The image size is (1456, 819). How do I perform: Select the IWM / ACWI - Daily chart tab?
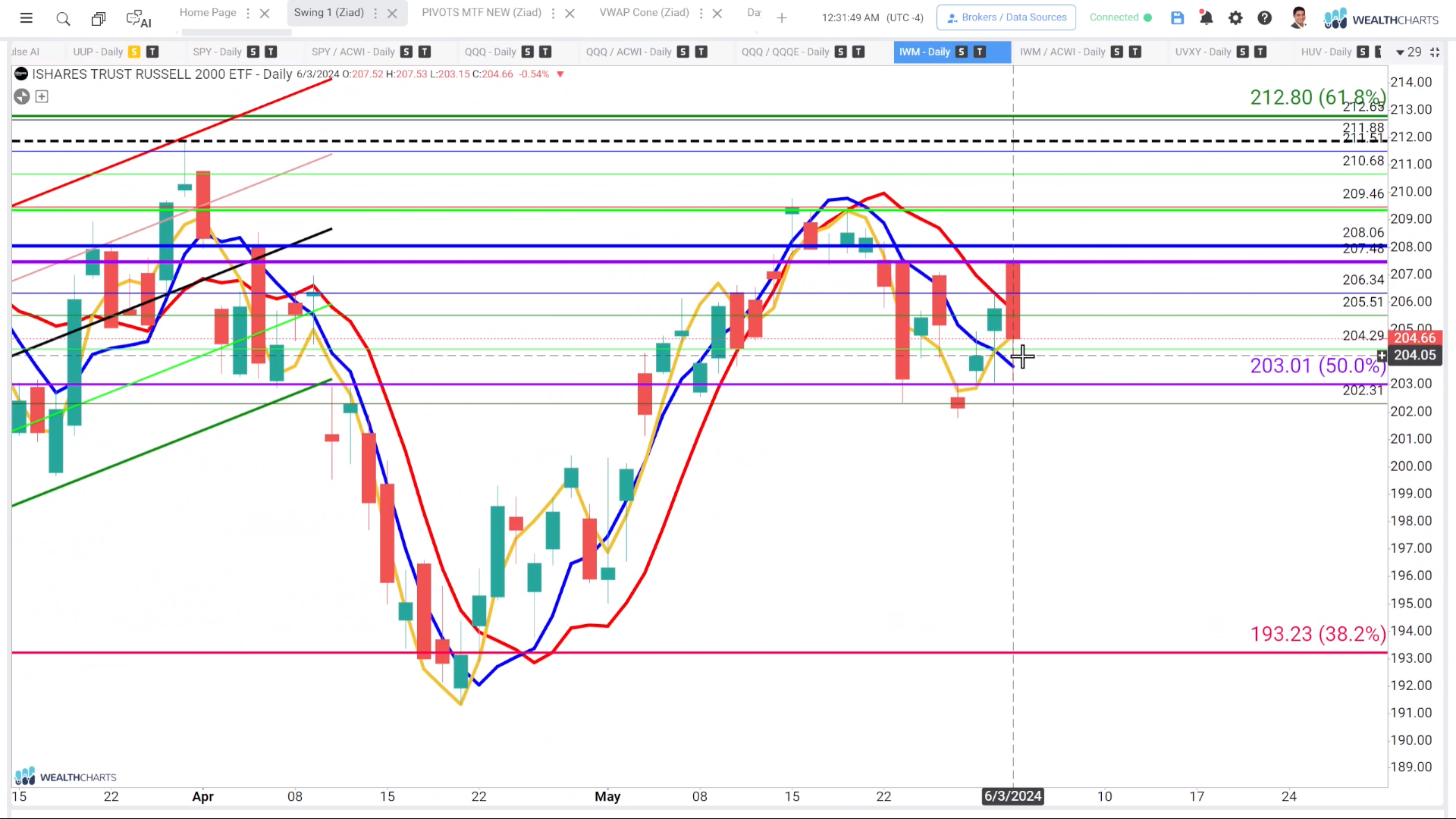(x=1062, y=52)
